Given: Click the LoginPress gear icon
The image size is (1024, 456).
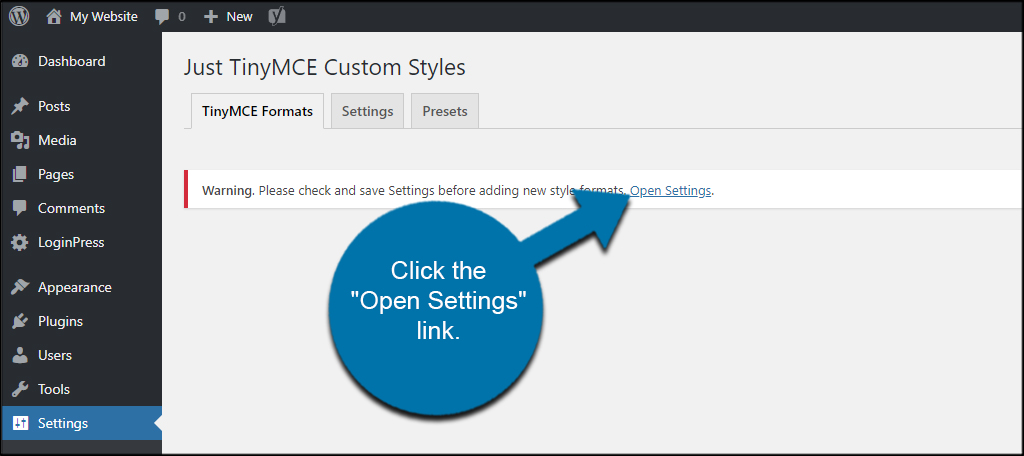Looking at the screenshot, I should [x=20, y=242].
